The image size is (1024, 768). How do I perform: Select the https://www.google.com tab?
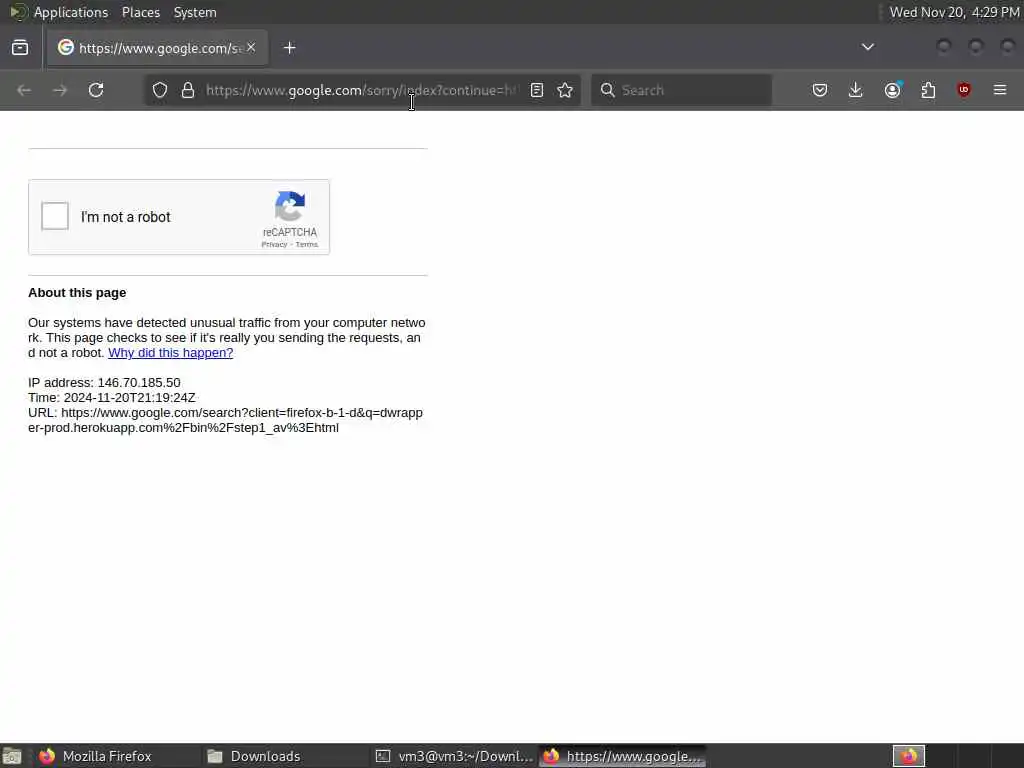click(x=158, y=48)
